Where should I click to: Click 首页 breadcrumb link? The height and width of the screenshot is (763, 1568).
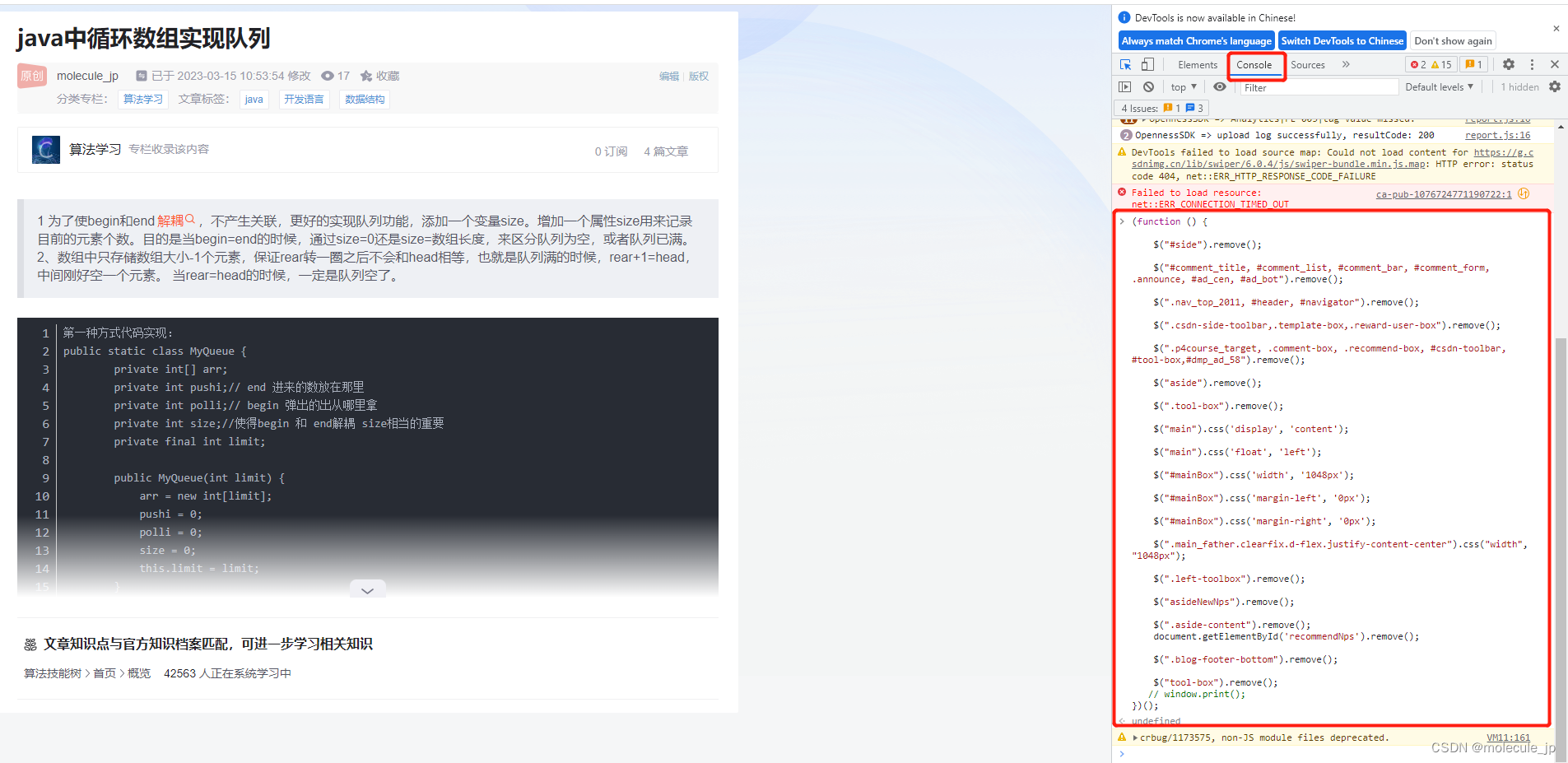[x=105, y=673]
